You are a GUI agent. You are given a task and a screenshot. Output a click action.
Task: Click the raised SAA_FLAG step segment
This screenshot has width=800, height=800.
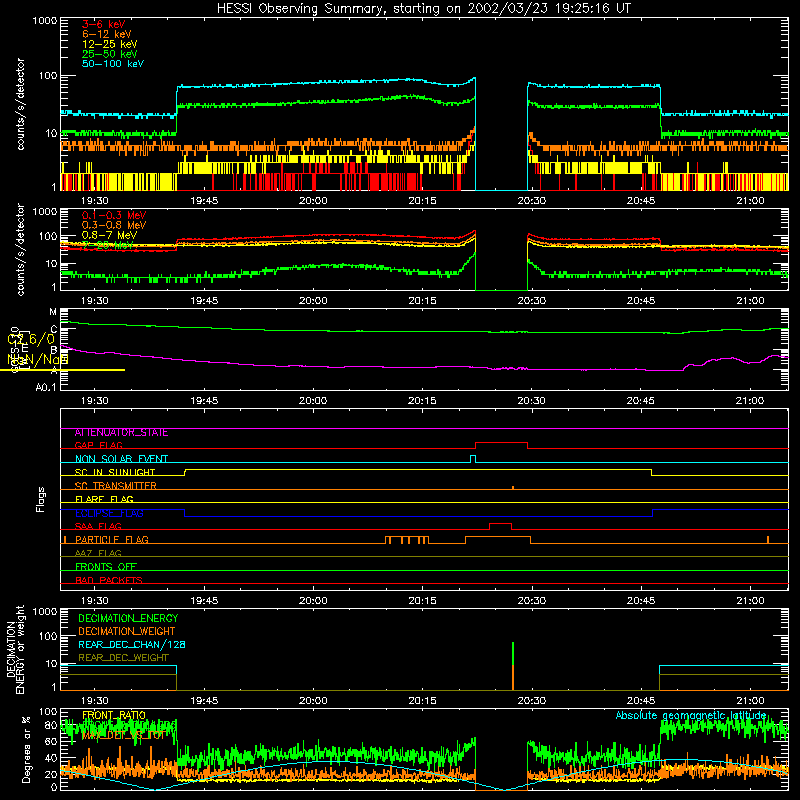(x=501, y=524)
